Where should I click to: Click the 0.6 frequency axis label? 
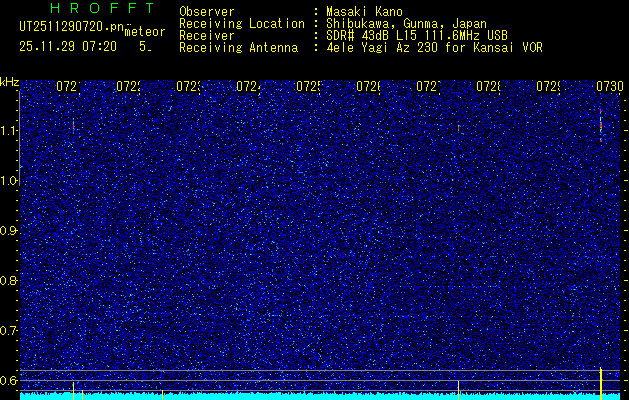click(9, 380)
